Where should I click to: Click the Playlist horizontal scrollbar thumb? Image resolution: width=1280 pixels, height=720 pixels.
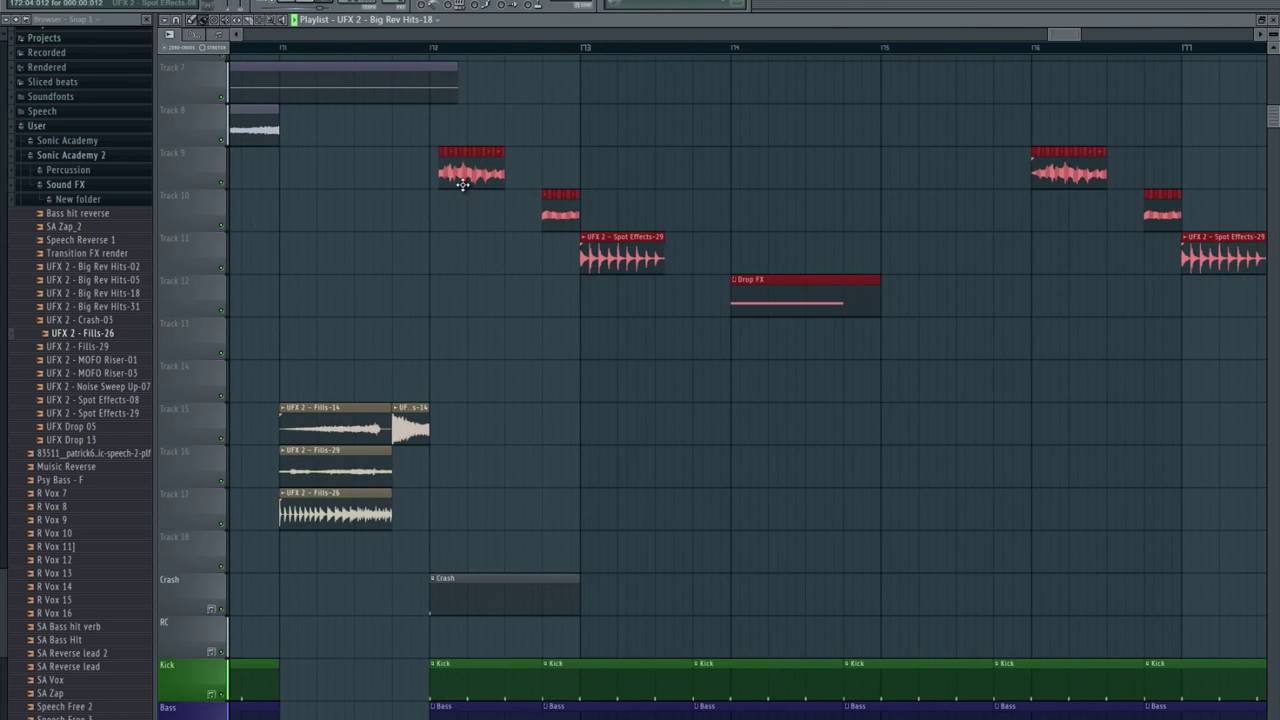pyautogui.click(x=1063, y=35)
